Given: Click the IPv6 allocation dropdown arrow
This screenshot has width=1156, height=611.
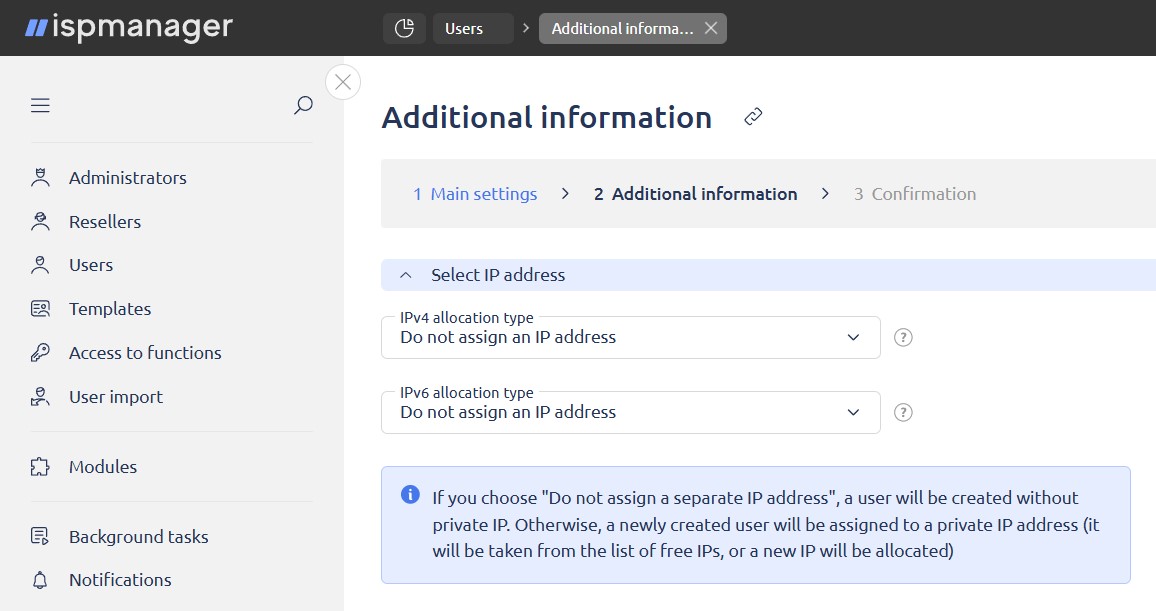Looking at the screenshot, I should point(853,413).
